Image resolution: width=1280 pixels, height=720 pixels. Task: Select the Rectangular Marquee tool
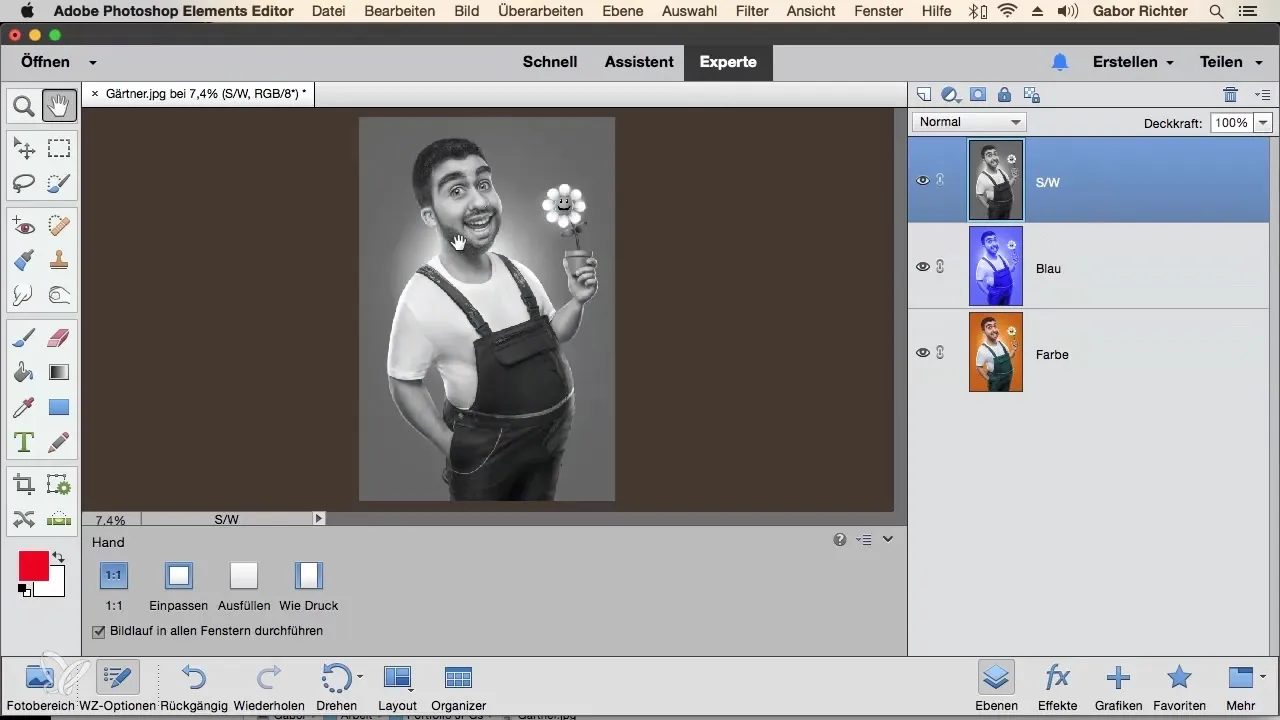click(59, 149)
